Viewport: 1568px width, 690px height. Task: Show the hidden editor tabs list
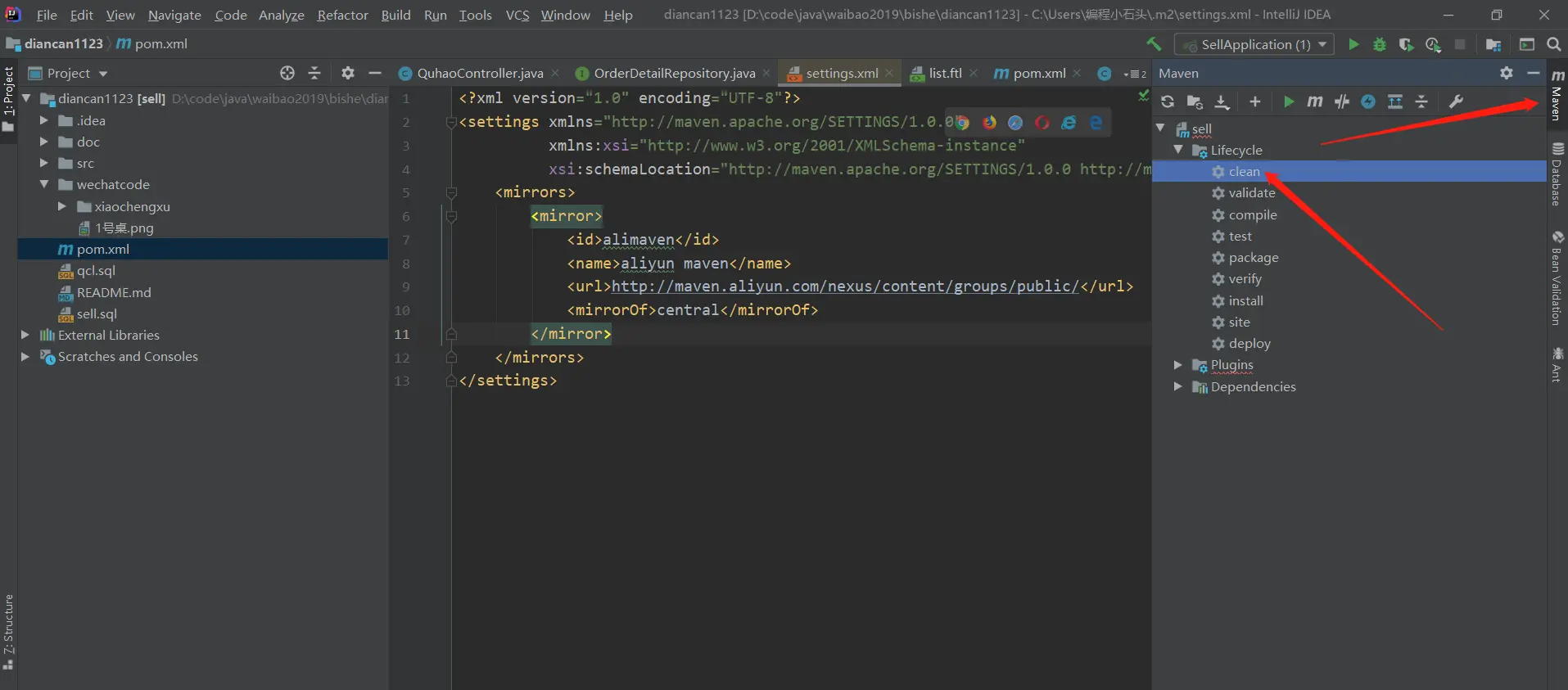tap(1135, 74)
